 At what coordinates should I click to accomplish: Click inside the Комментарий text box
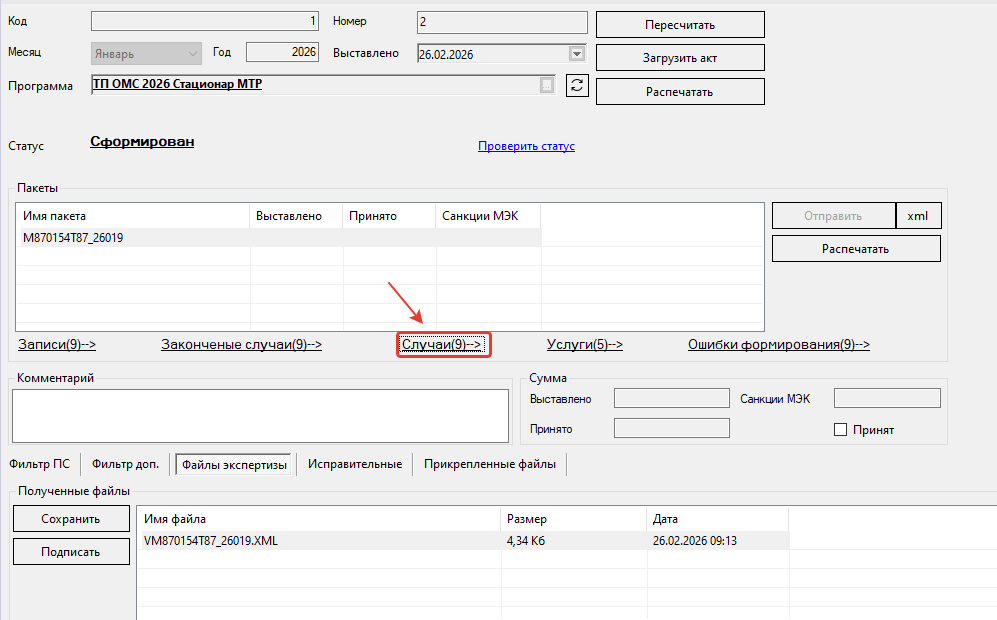click(x=260, y=416)
